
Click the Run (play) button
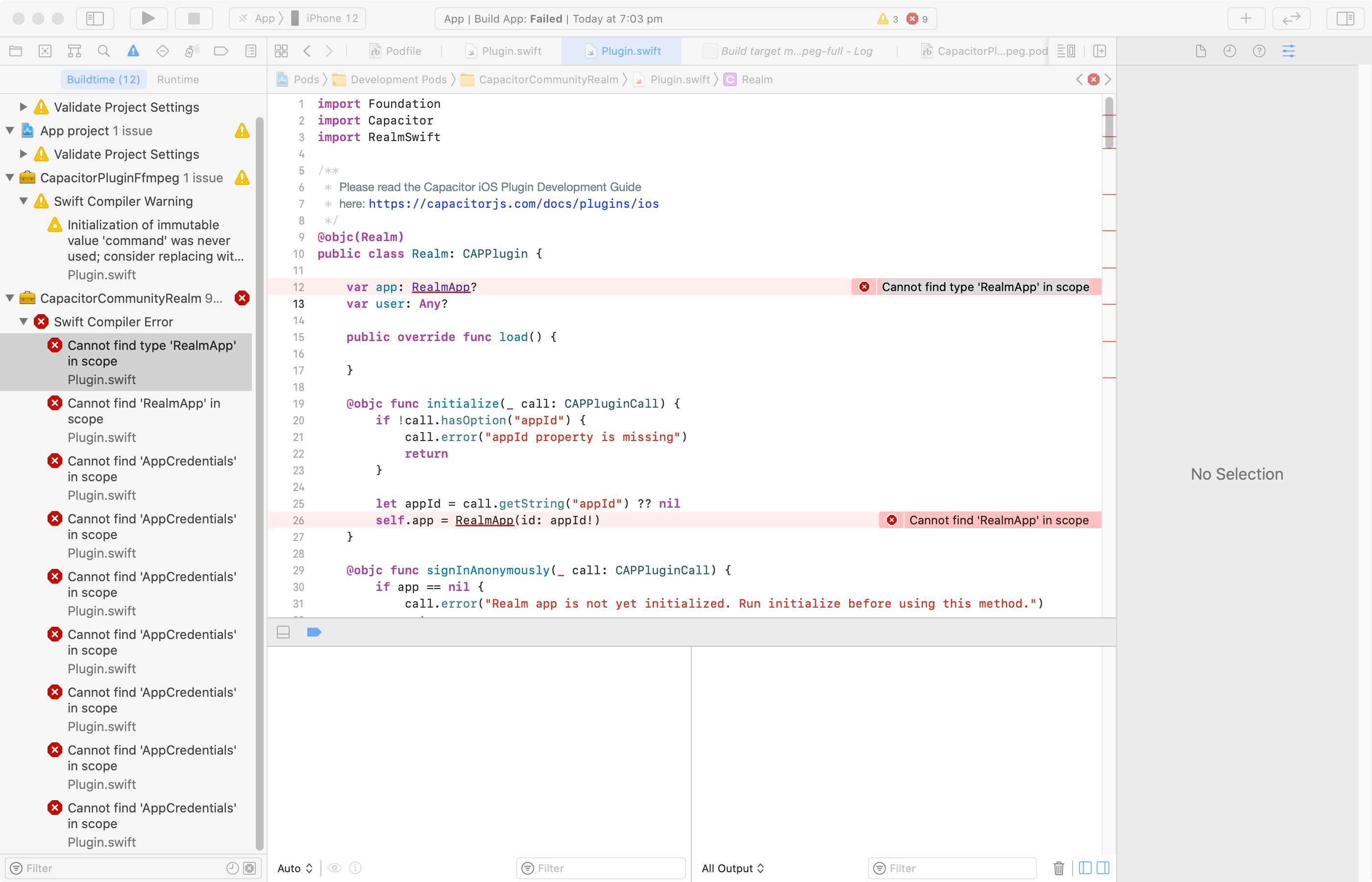(148, 18)
